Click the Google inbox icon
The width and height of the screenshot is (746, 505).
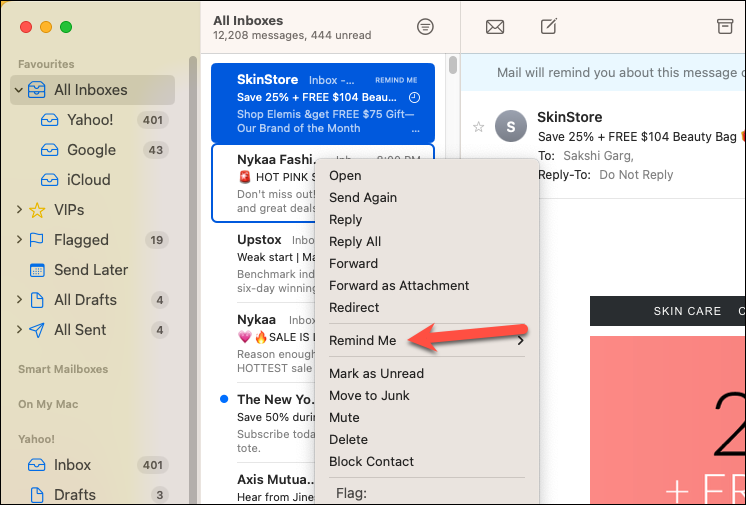tap(49, 150)
